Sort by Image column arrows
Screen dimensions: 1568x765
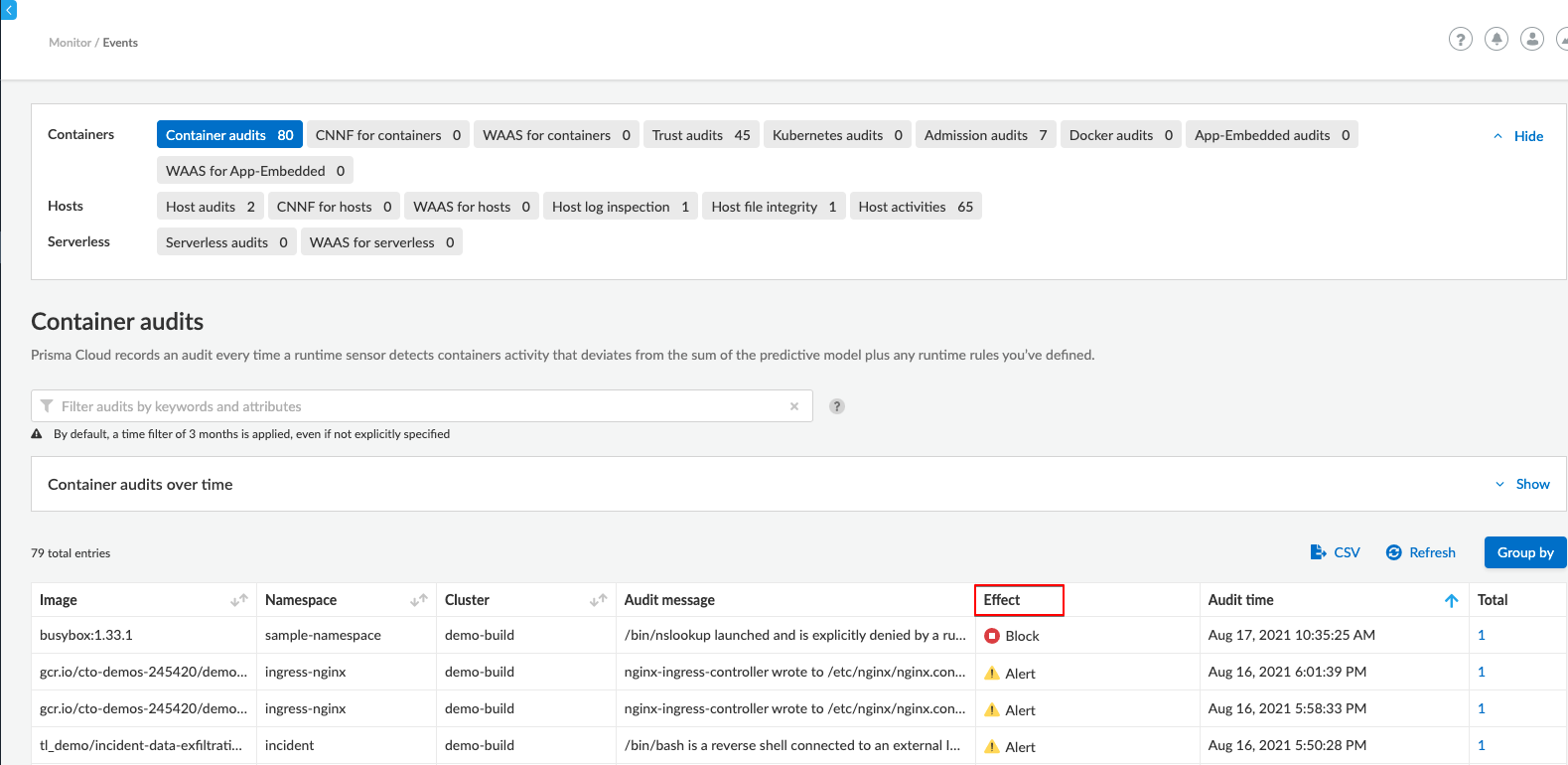(239, 600)
